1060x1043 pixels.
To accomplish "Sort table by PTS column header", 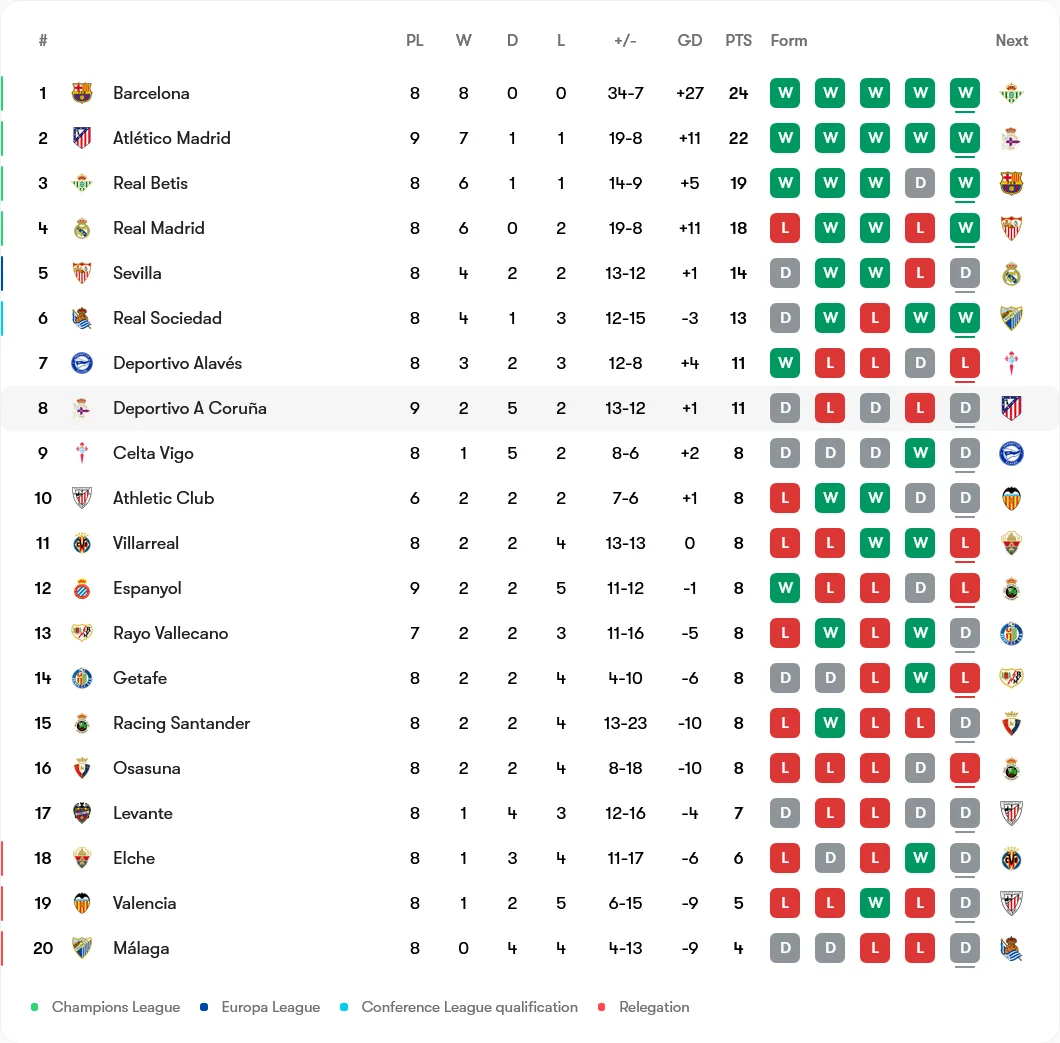I will pyautogui.click(x=738, y=41).
